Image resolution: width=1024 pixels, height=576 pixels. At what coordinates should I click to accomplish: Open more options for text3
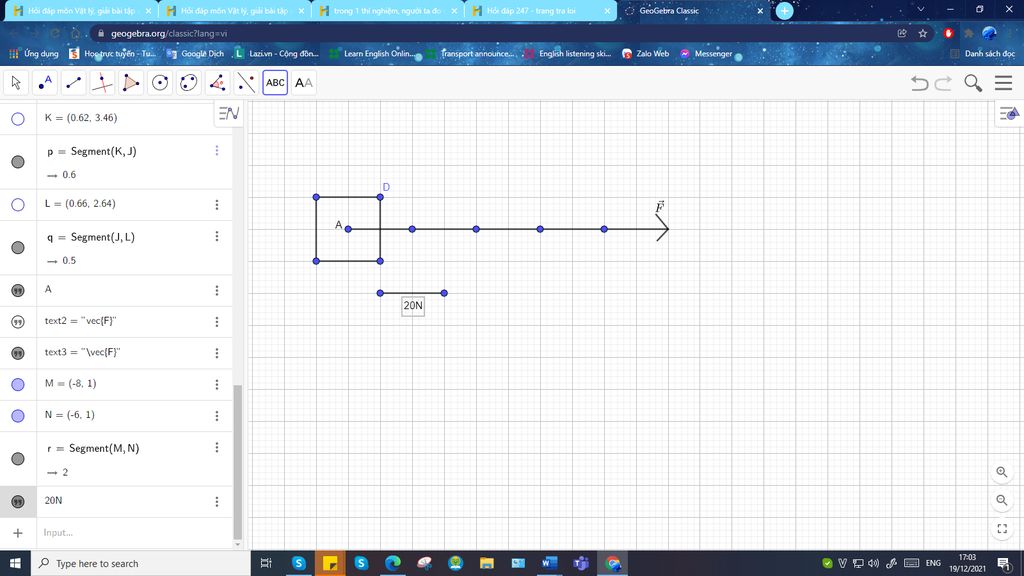tap(217, 353)
